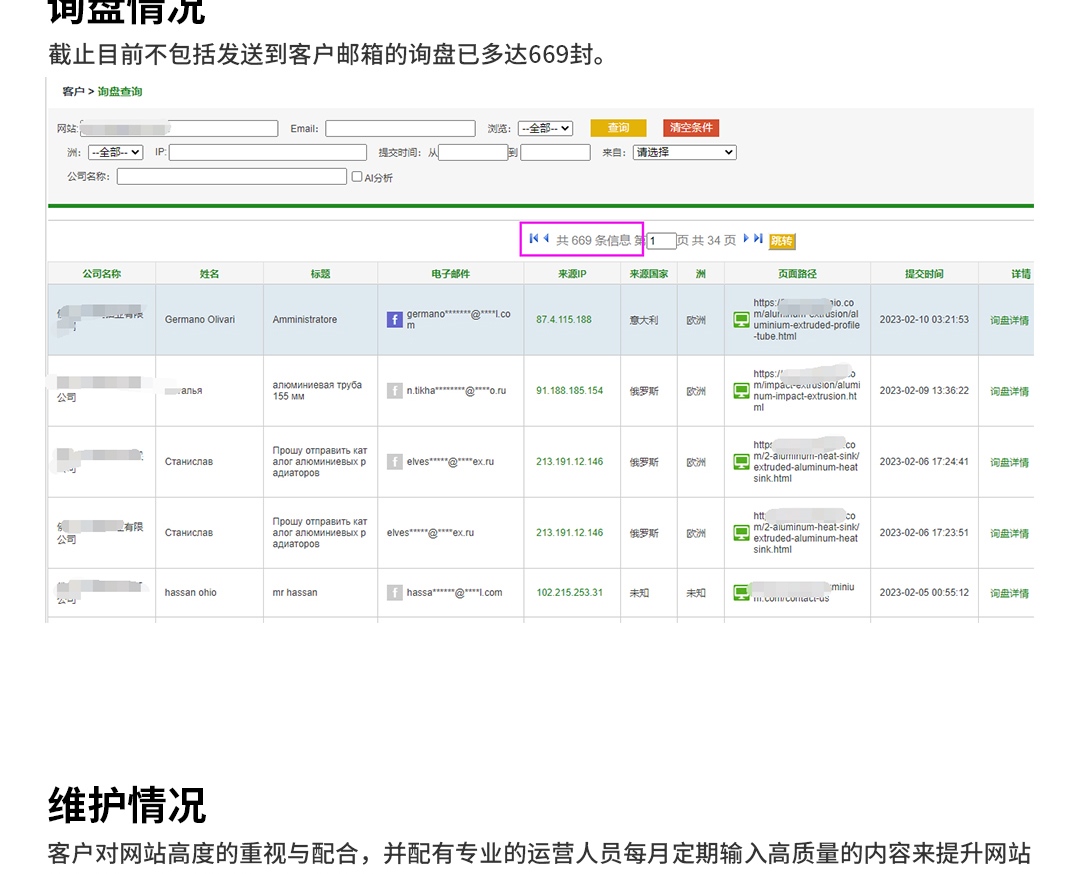Enable the AI分析 checkbox
This screenshot has width=1080, height=874.
pos(357,176)
